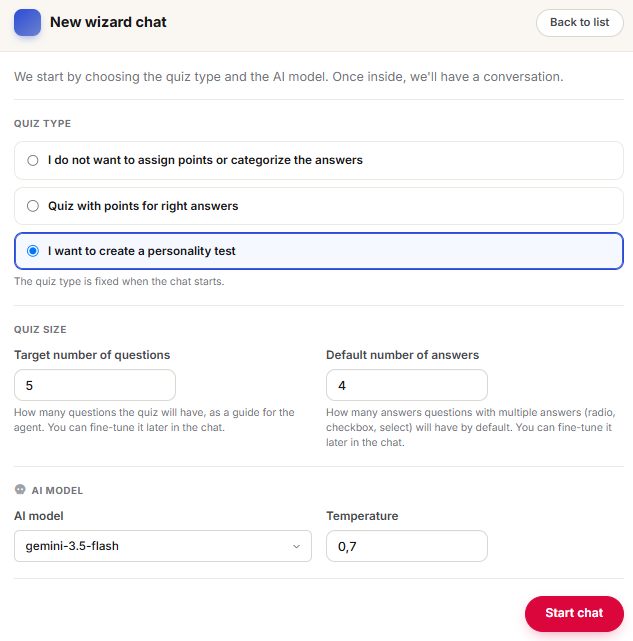
Task: Click the Back to list button
Action: coord(579,22)
